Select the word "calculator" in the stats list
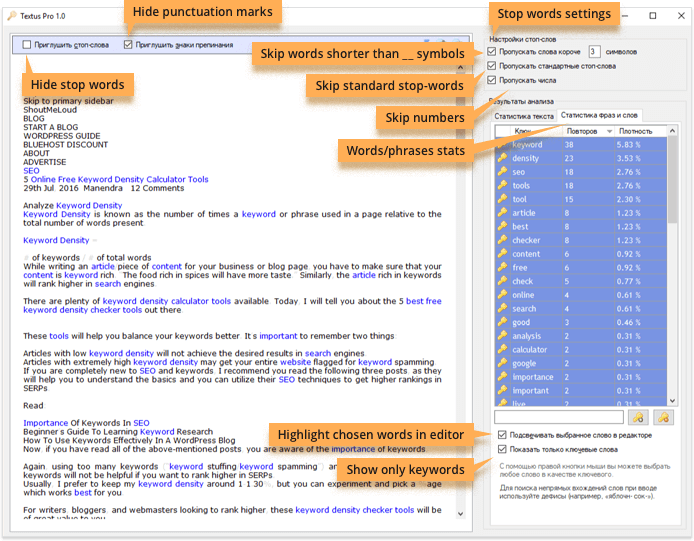694x541 pixels. (x=529, y=350)
